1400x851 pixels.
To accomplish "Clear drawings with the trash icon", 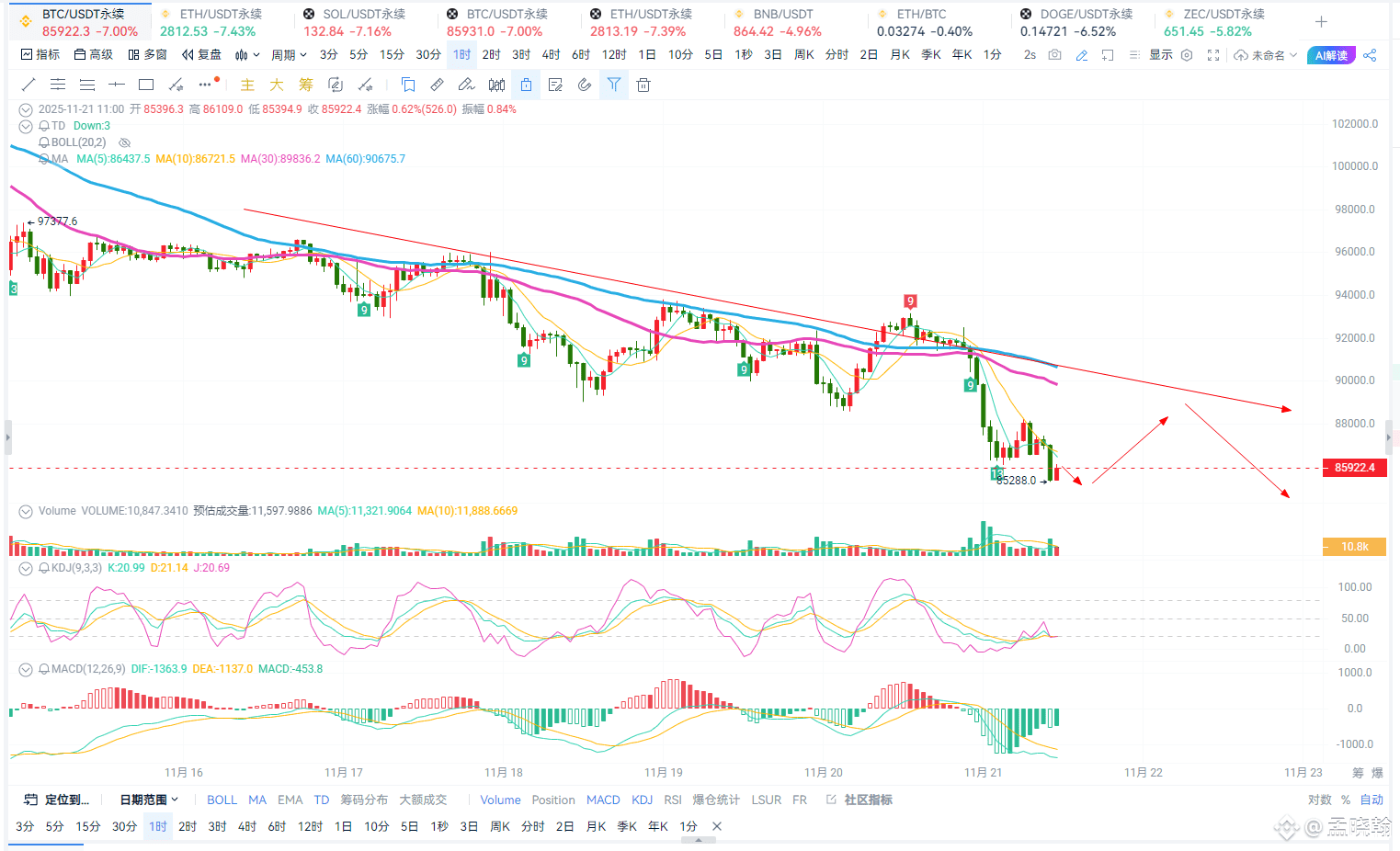I will (643, 84).
